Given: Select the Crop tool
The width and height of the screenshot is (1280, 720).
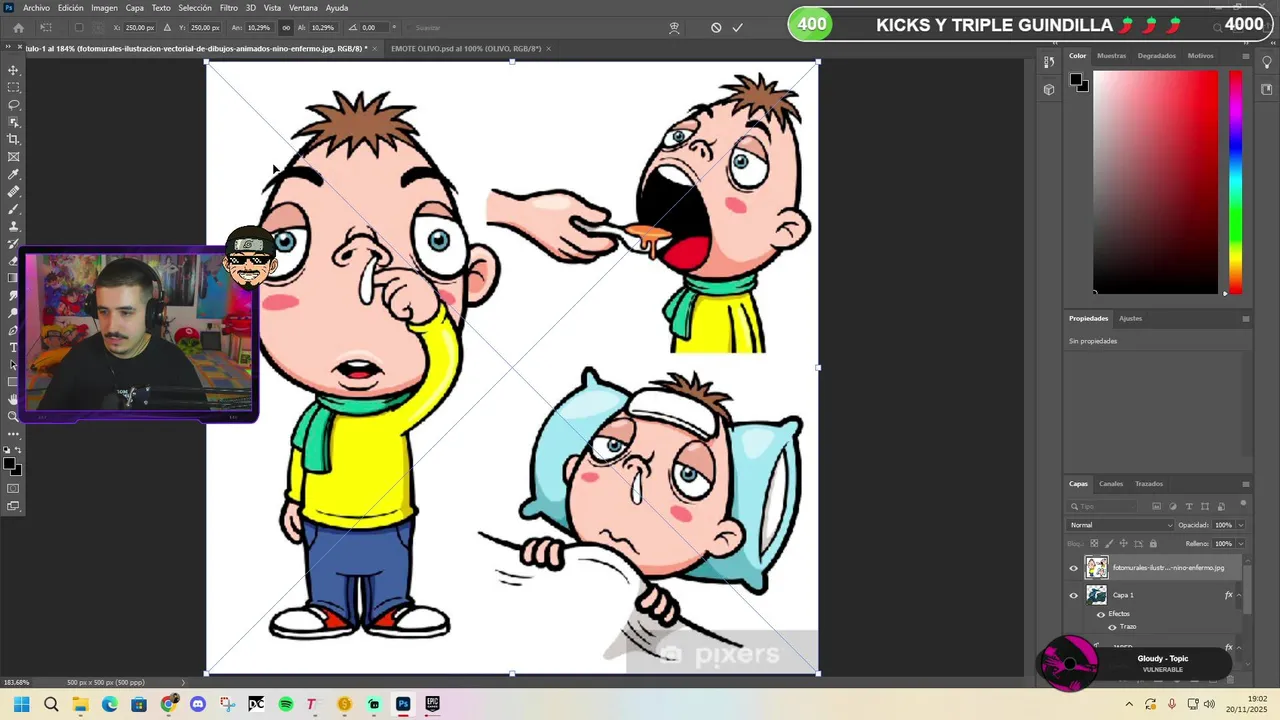Looking at the screenshot, I should (x=14, y=139).
